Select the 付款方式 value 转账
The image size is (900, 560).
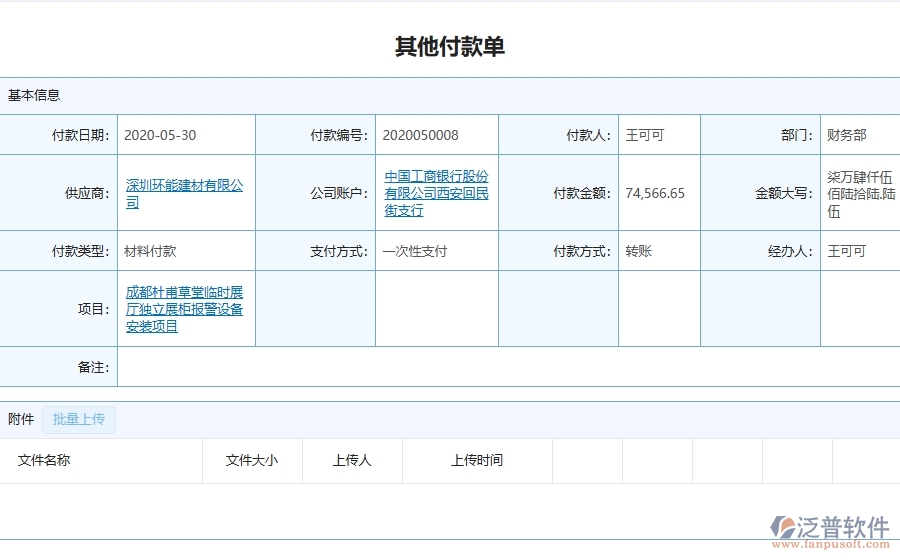point(638,251)
